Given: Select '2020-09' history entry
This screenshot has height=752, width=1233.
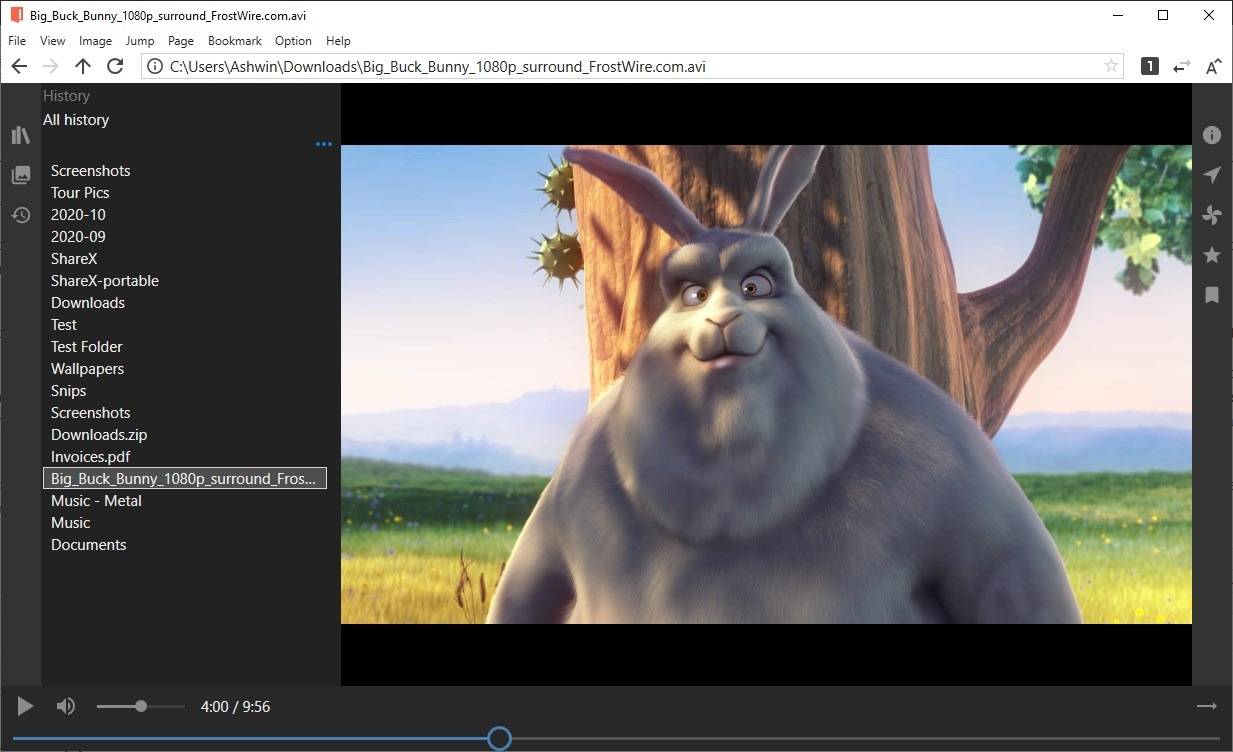Looking at the screenshot, I should (78, 237).
